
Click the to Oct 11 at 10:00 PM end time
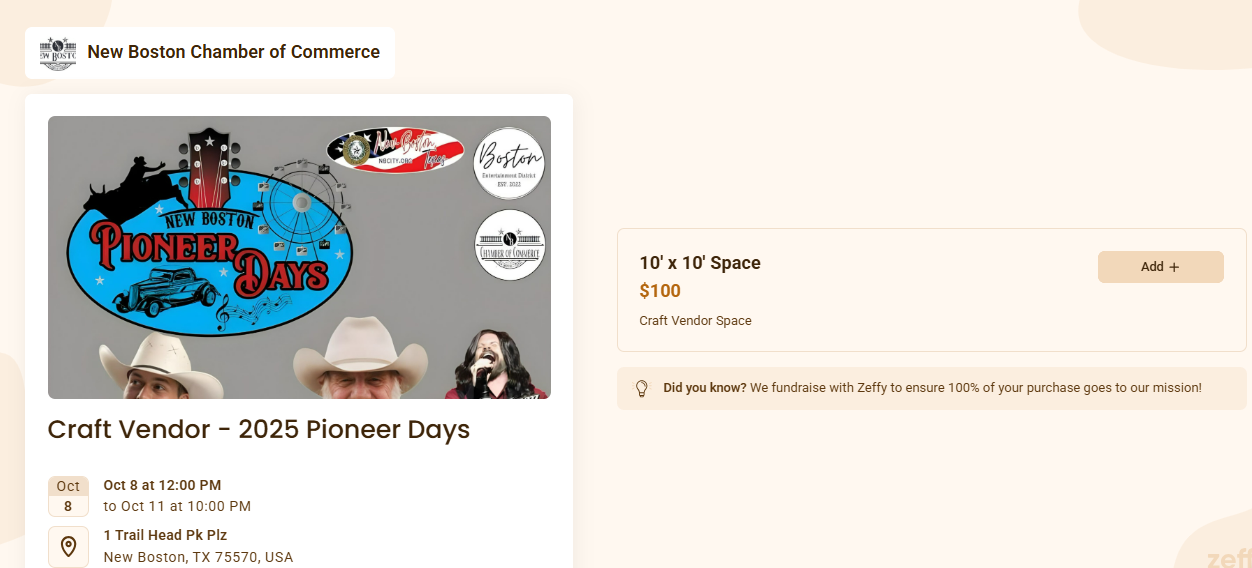point(177,506)
